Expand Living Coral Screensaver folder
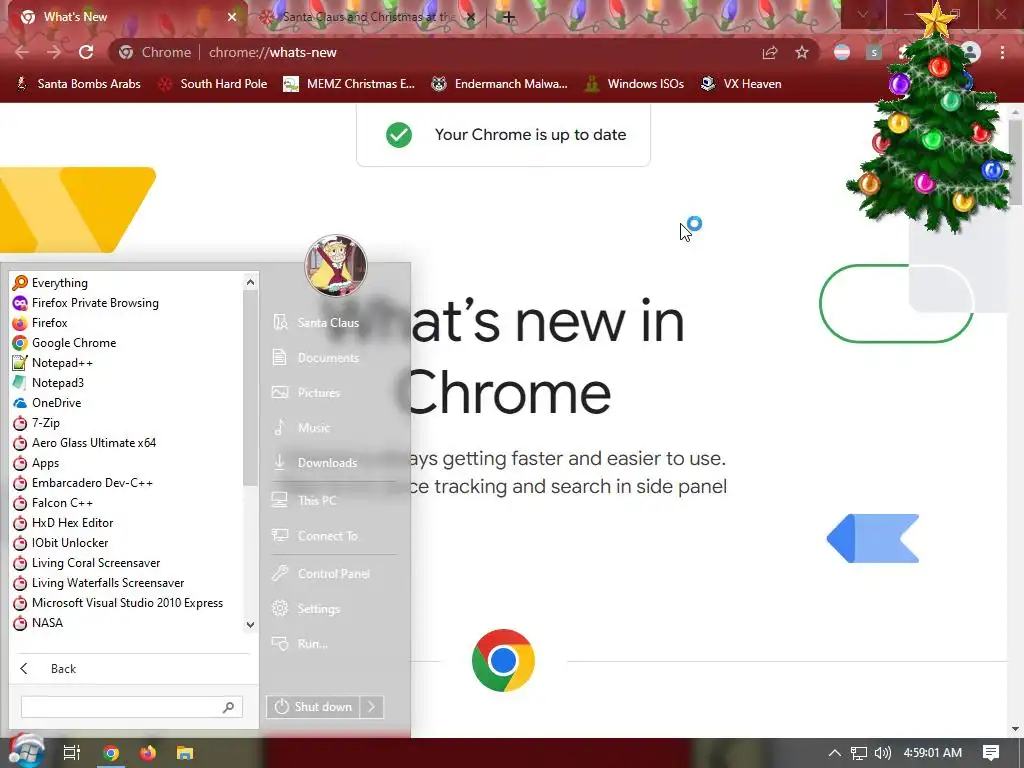The height and width of the screenshot is (768, 1024). pos(127,563)
